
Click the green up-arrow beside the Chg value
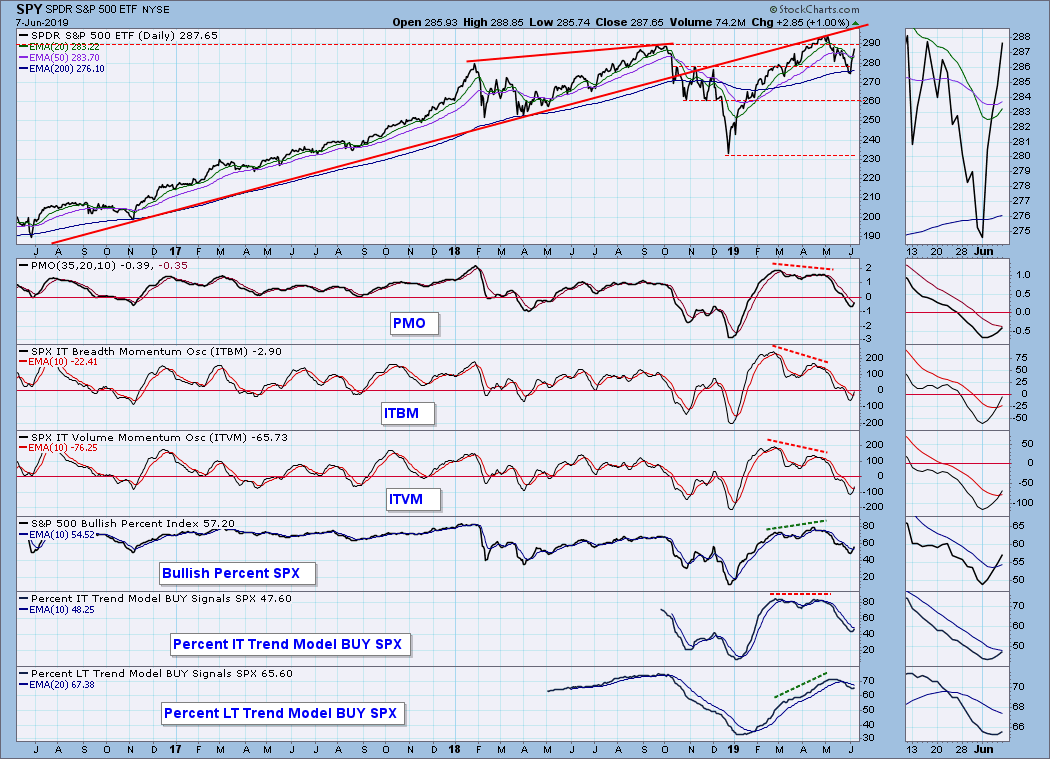(x=855, y=23)
